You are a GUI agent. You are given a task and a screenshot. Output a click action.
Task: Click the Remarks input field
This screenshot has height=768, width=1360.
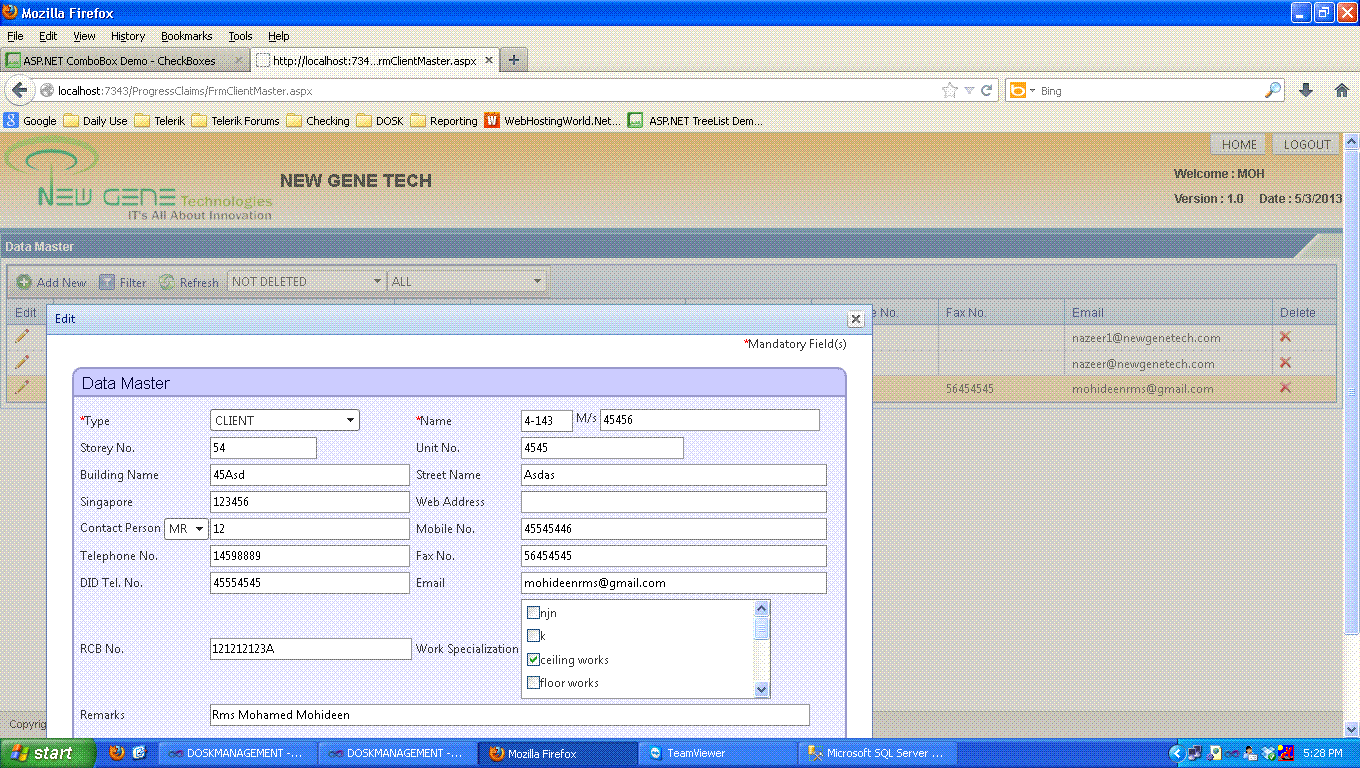[509, 715]
